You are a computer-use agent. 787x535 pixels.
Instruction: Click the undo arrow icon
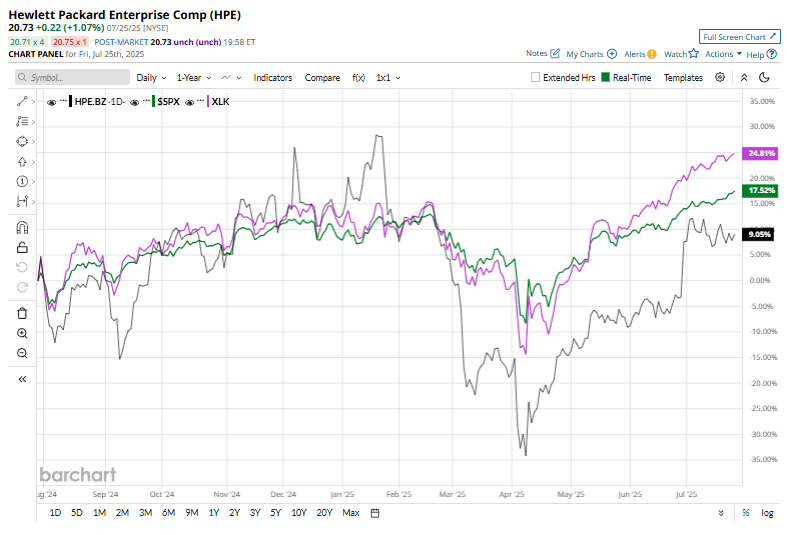click(22, 267)
